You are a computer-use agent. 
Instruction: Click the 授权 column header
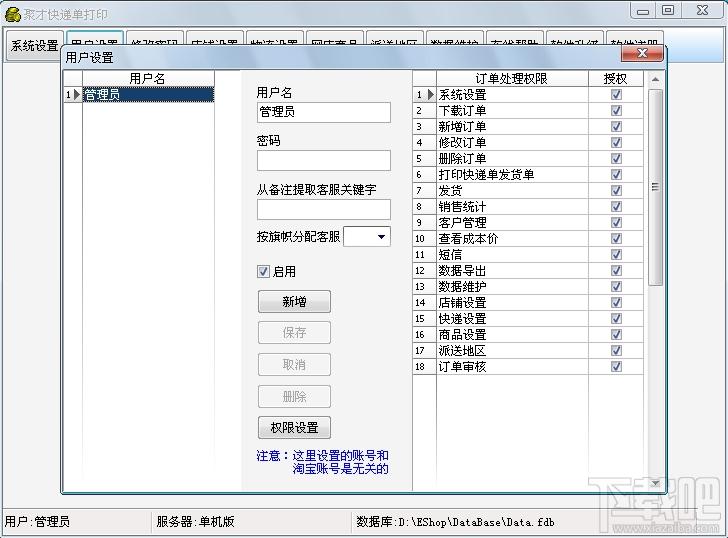(616, 78)
